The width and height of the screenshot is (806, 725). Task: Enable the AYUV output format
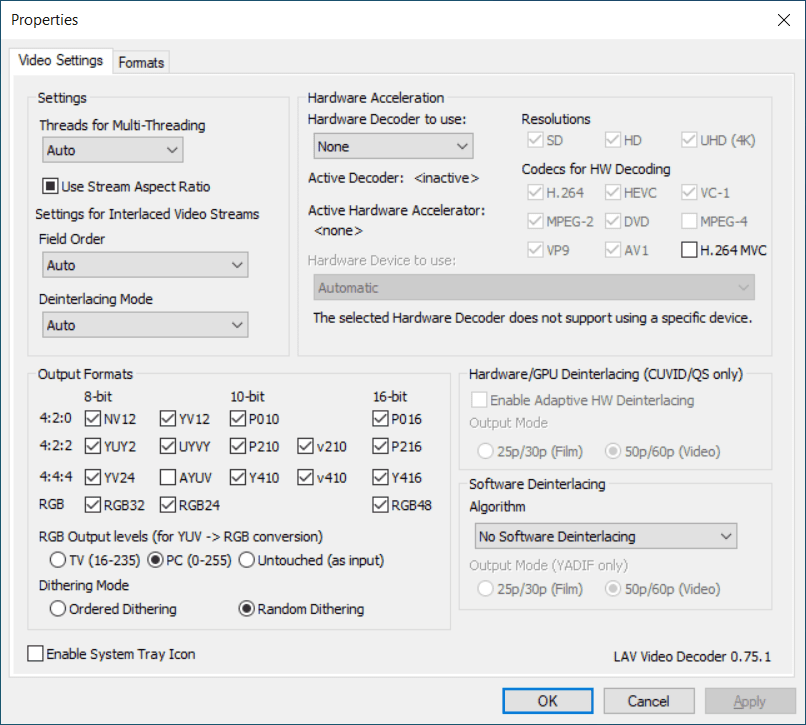[x=169, y=477]
